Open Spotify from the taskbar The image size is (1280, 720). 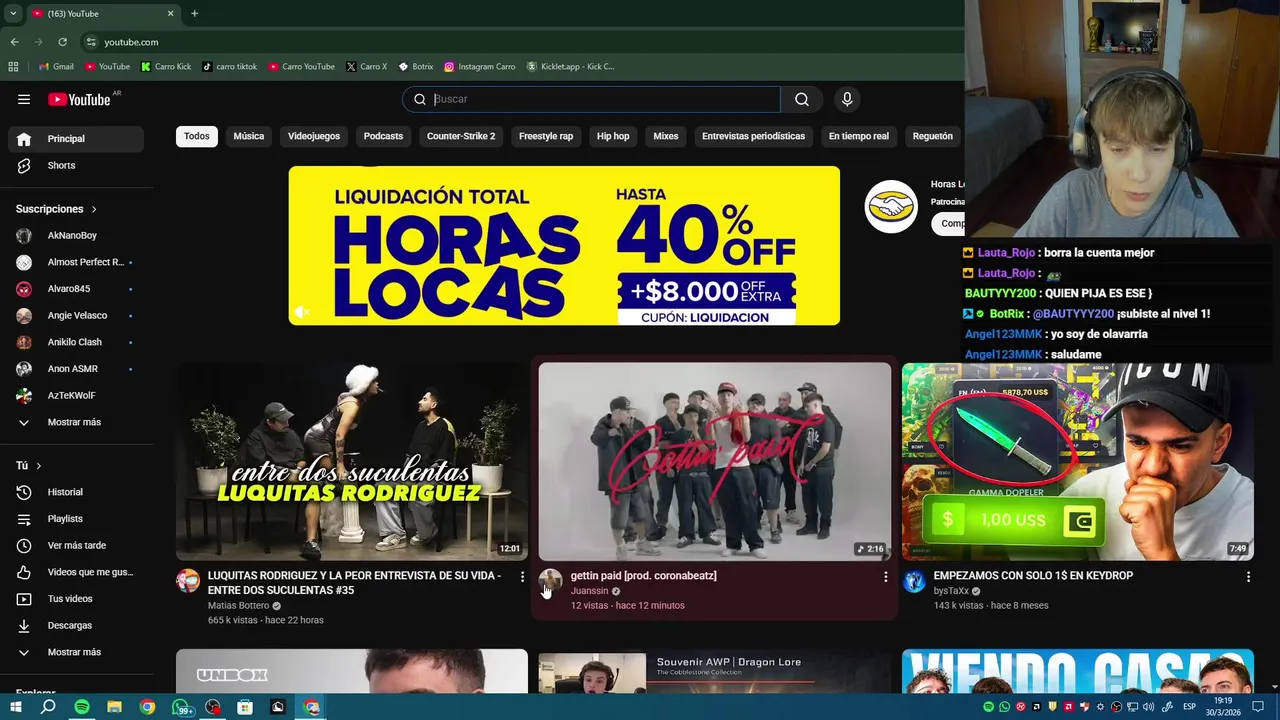coord(82,707)
